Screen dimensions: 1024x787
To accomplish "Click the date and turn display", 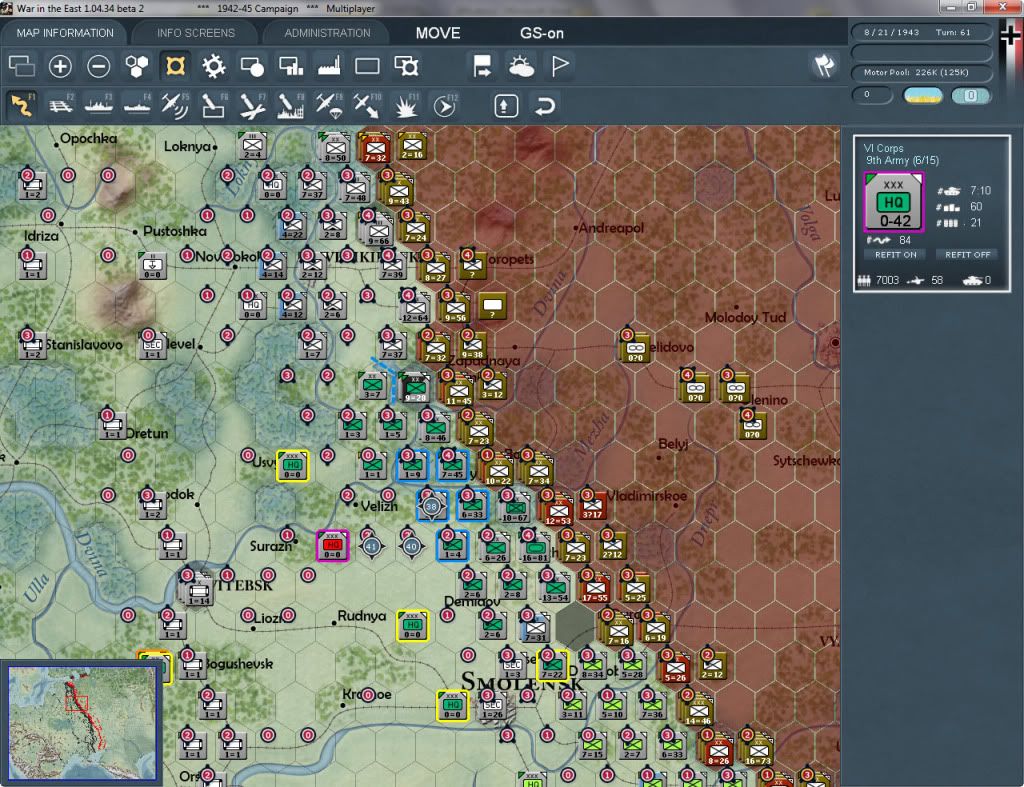I will (x=921, y=32).
